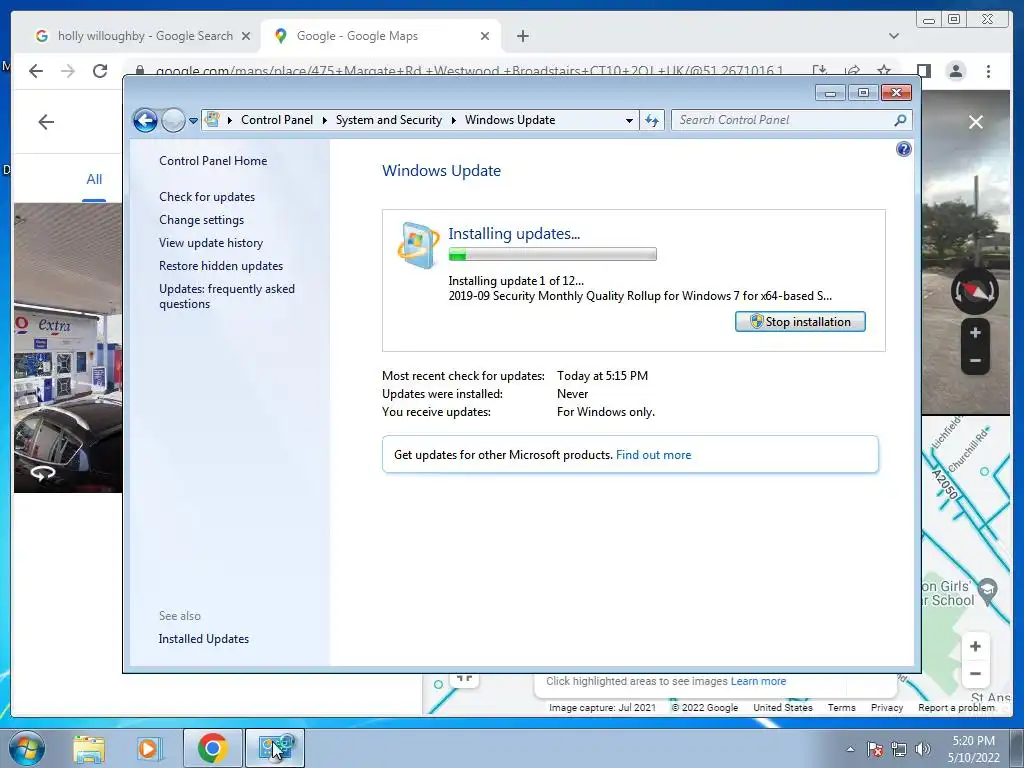The width and height of the screenshot is (1024, 768).
Task: Click the street view compass
Action: [974, 291]
